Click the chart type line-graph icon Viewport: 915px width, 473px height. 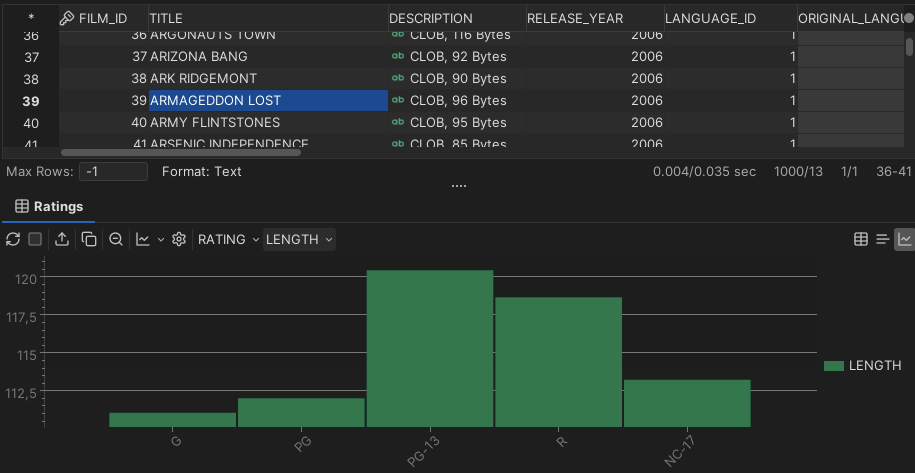(143, 239)
